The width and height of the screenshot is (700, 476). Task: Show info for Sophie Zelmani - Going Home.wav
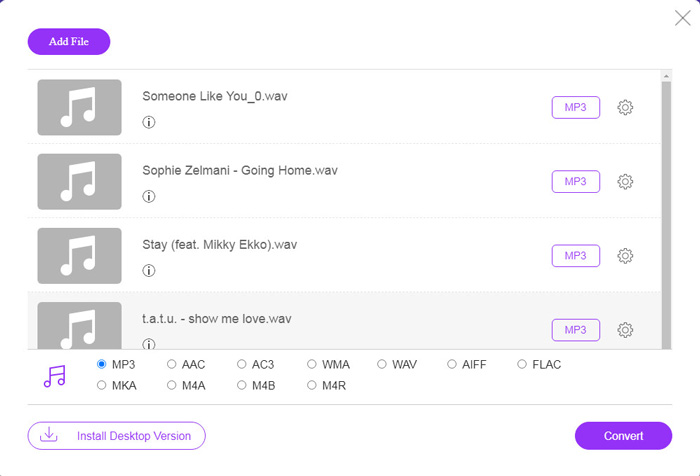coord(149,196)
